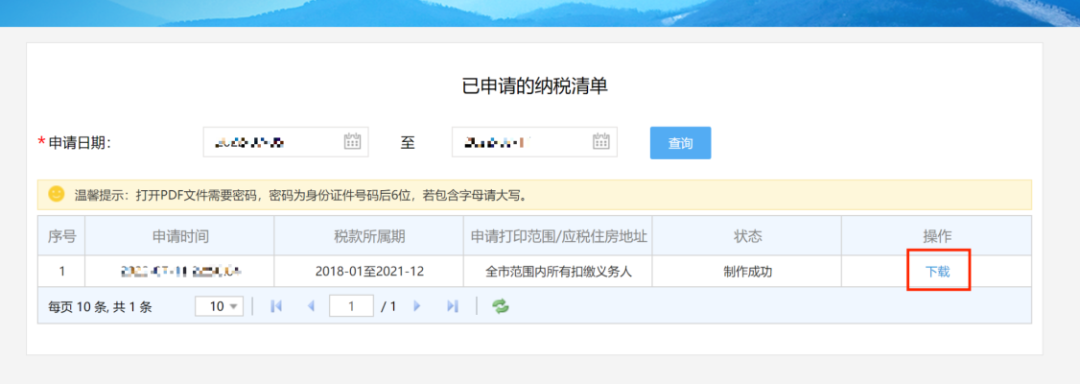Expand the rows-per-page dropdown showing 10

coord(219,306)
